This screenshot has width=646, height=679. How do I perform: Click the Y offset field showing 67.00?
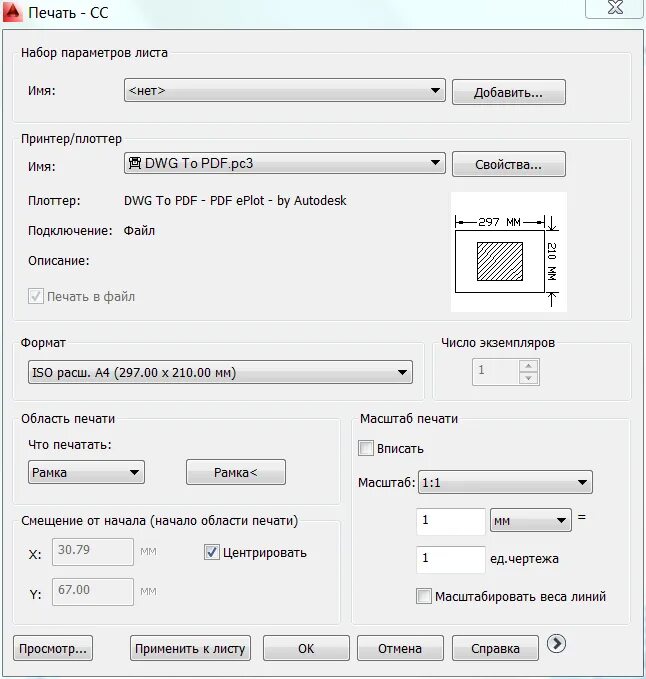click(x=93, y=592)
